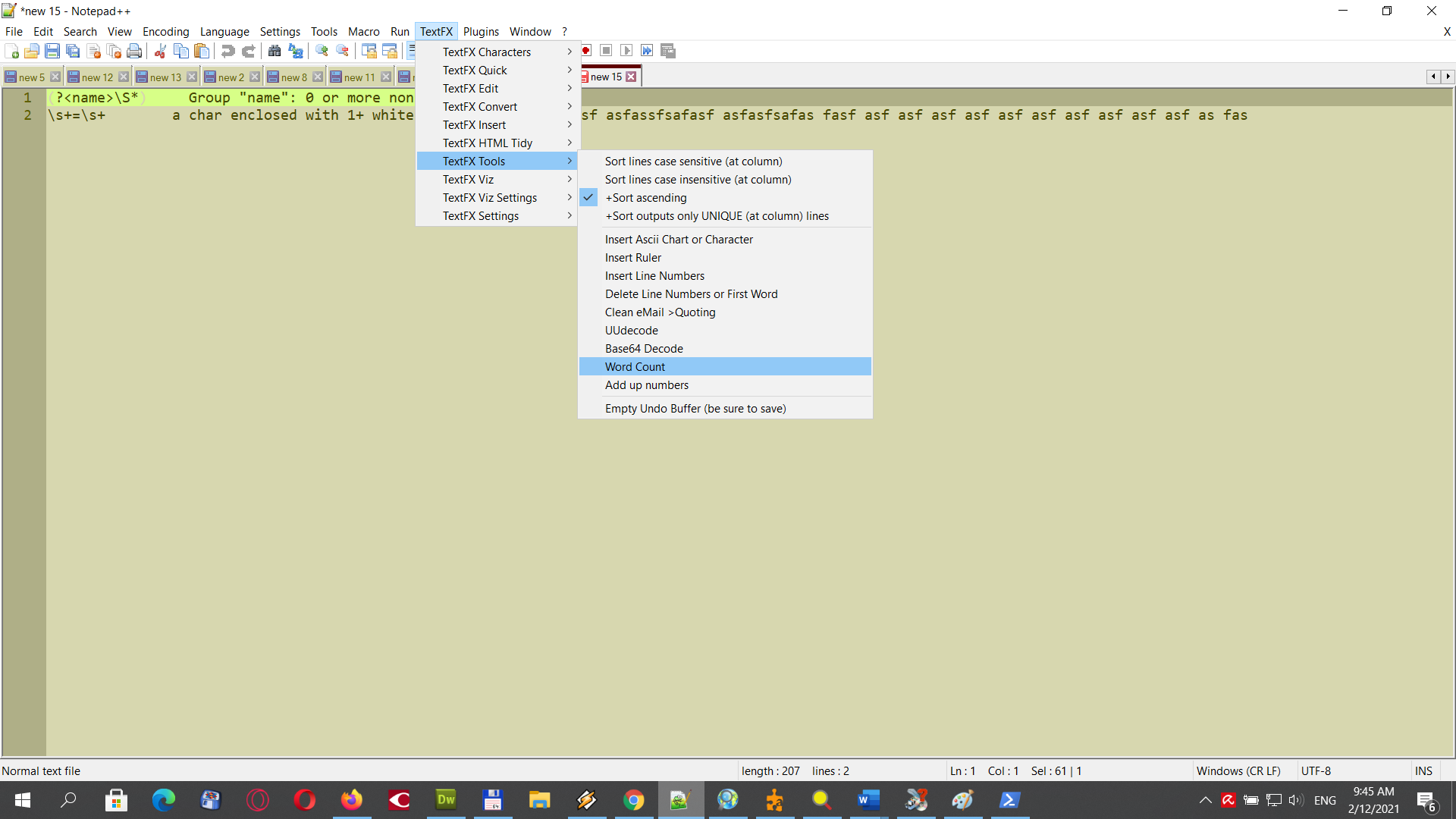Click the Close All toolbar icon
1456x819 pixels.
point(114,51)
